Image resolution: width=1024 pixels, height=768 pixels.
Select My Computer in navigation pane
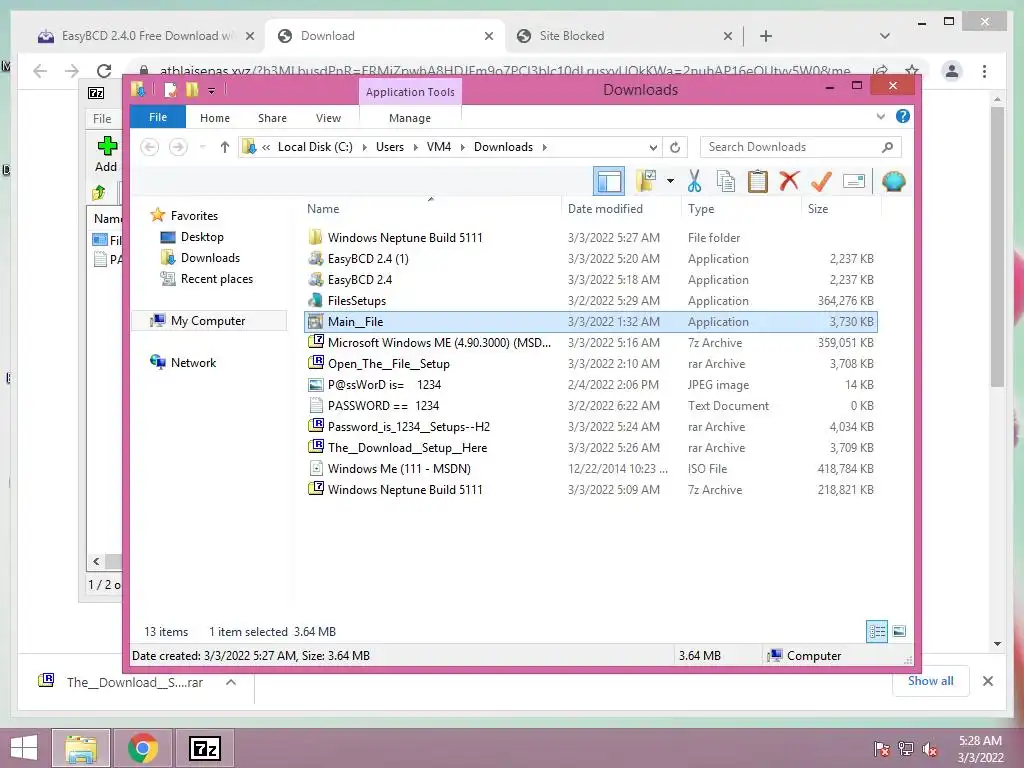coord(208,321)
